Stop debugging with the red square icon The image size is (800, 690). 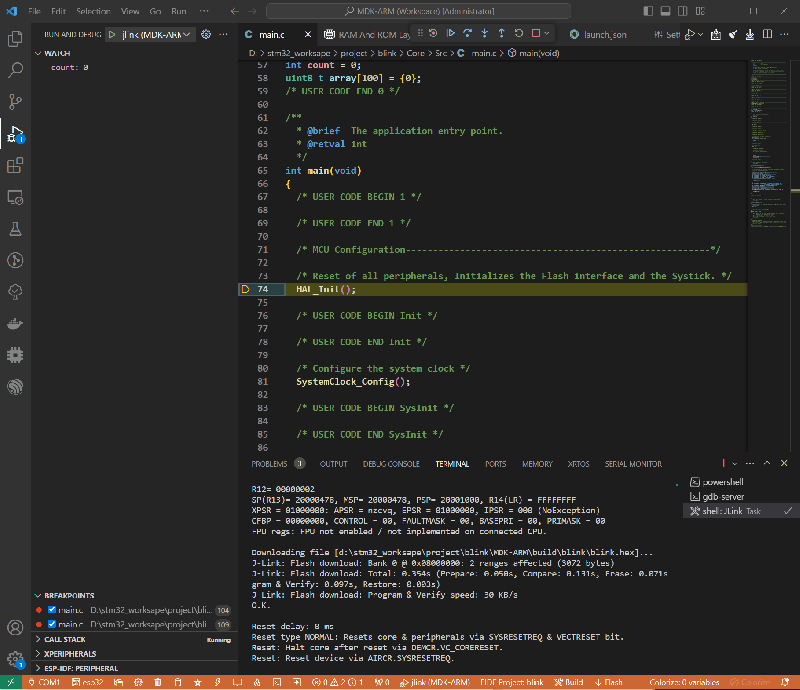pos(537,32)
